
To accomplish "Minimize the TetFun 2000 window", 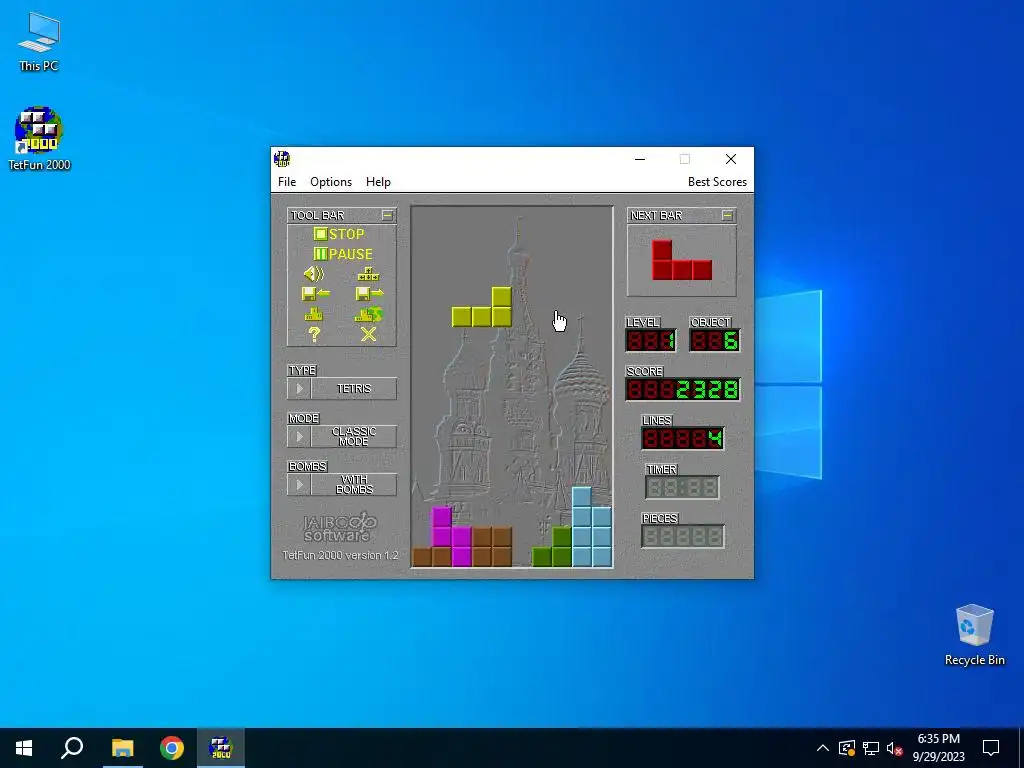I will point(640,159).
